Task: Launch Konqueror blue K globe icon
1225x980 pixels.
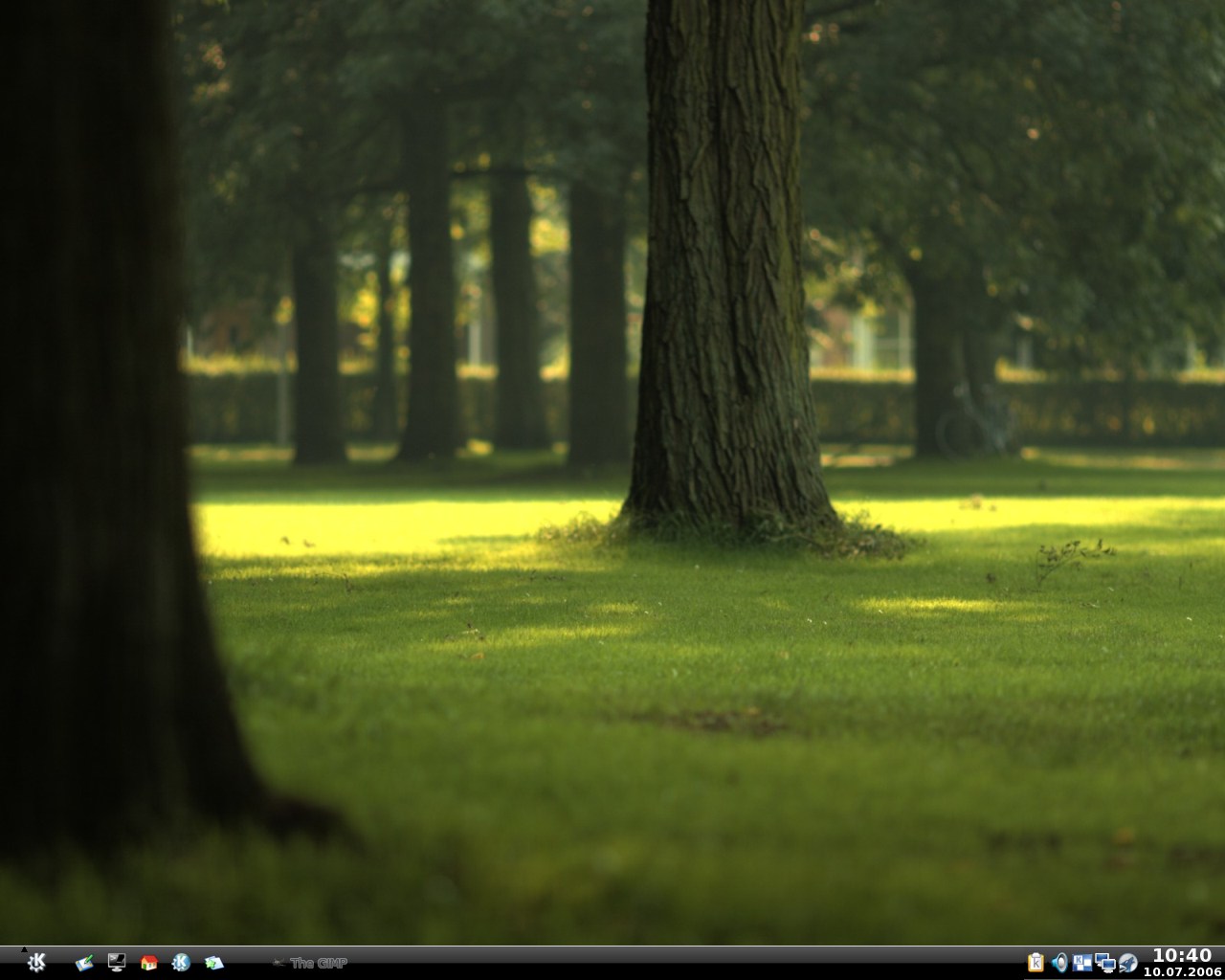Action: 181,963
